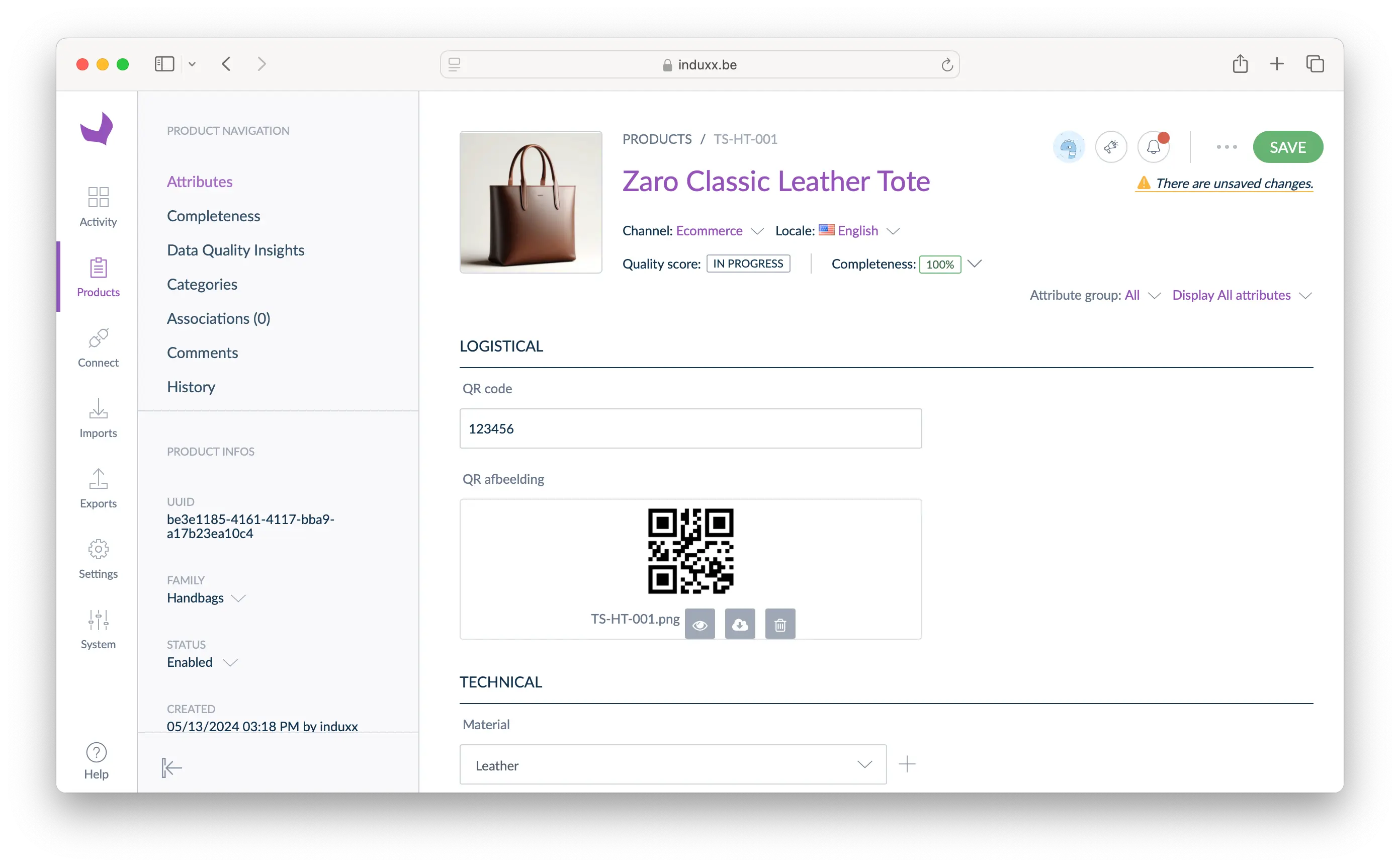Open Exports section icon

click(98, 479)
